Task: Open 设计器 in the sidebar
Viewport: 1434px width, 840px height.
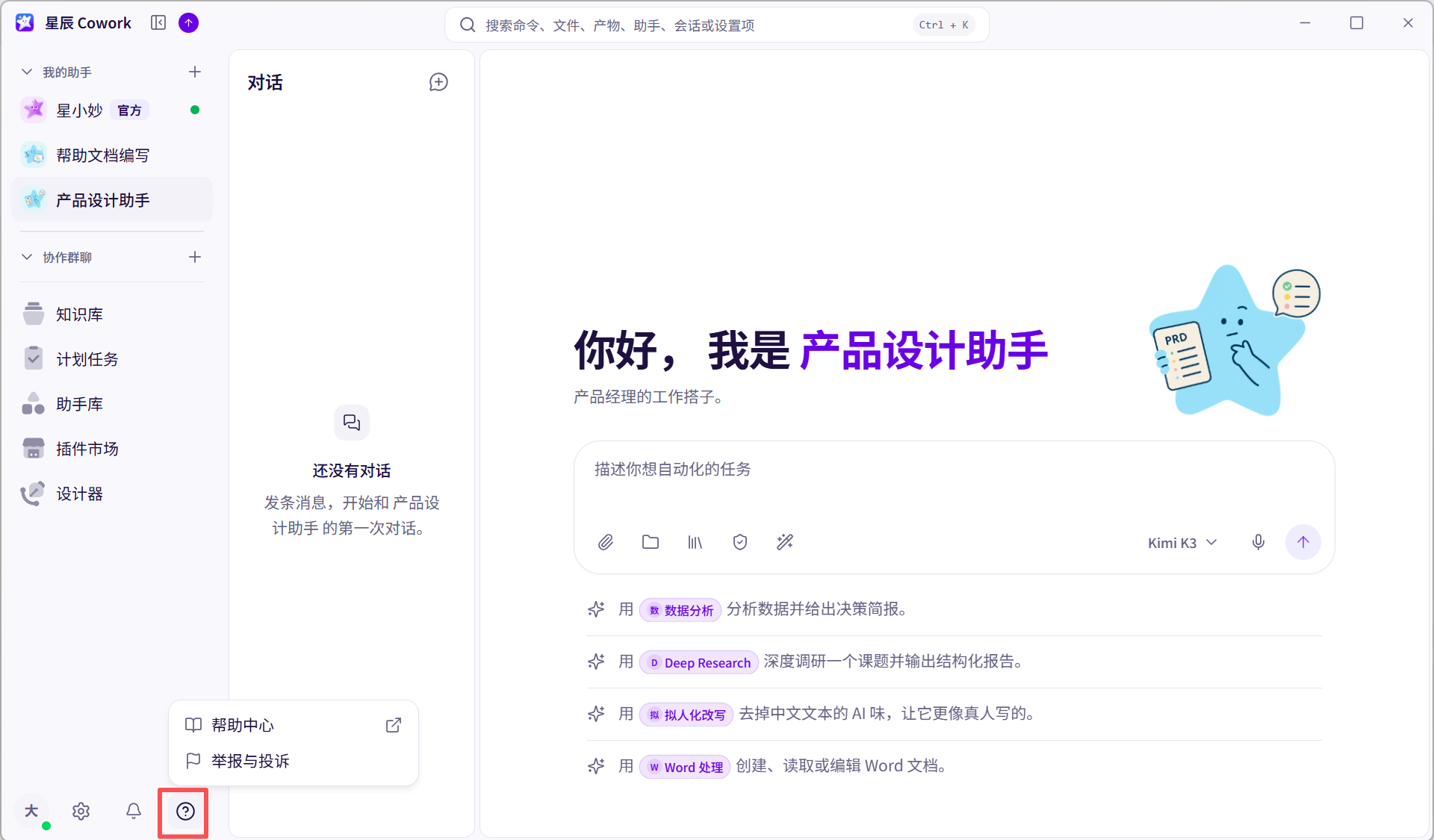Action: pos(112,494)
